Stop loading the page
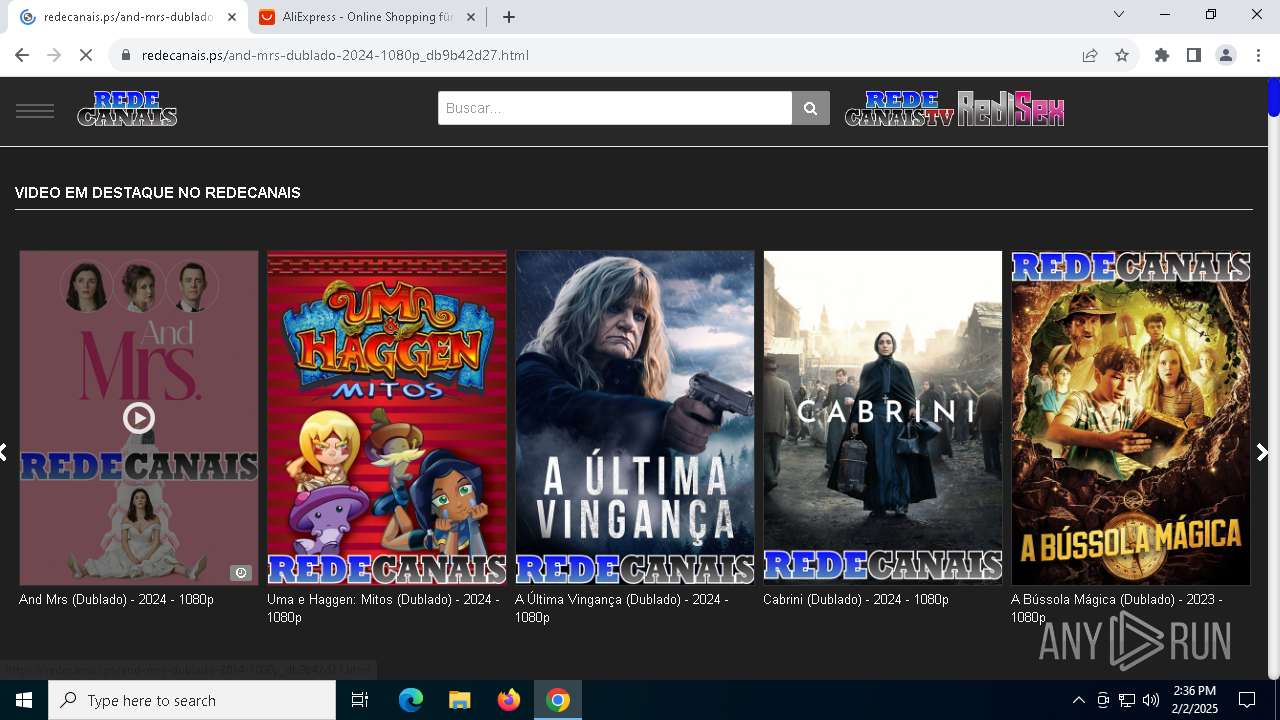The image size is (1280, 720). pyautogui.click(x=86, y=55)
